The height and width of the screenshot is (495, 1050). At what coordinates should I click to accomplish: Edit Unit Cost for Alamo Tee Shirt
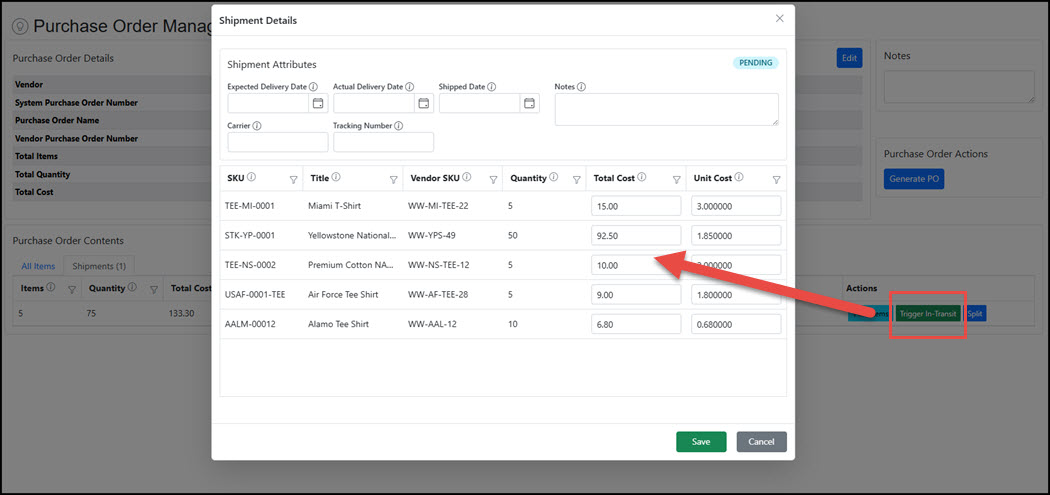[735, 325]
